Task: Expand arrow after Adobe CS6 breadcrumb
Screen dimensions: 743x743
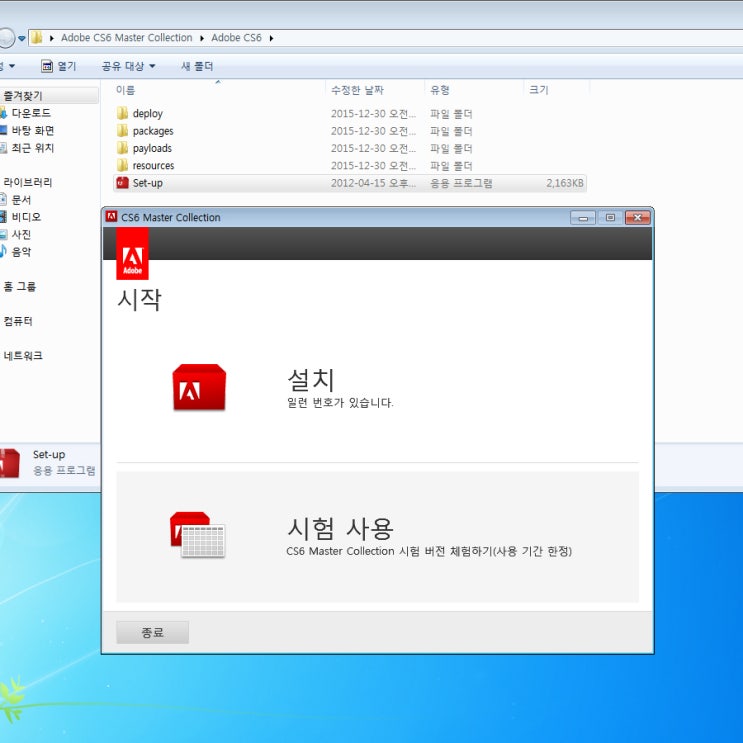Action: pos(271,38)
